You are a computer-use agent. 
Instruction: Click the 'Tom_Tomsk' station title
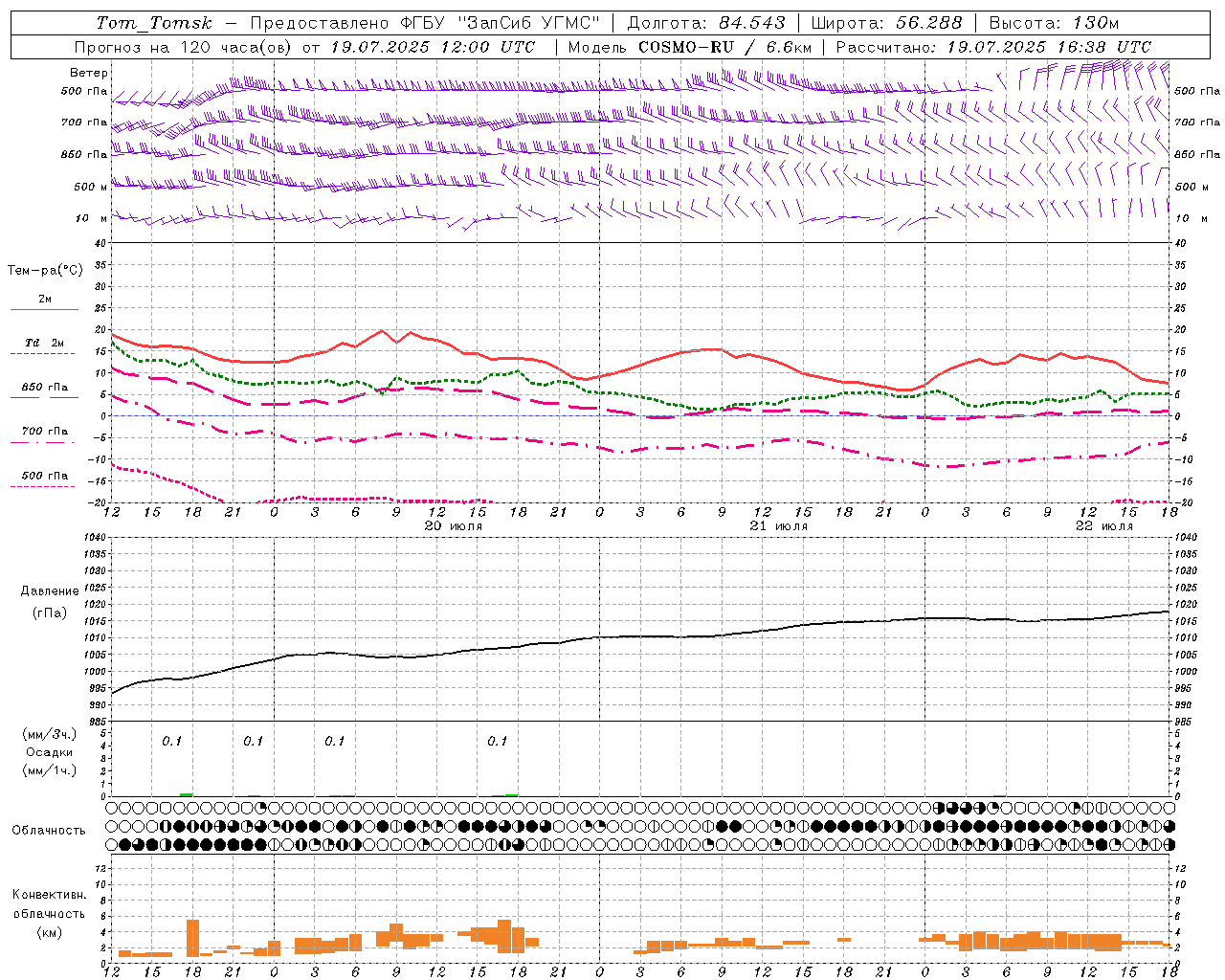pos(154,23)
